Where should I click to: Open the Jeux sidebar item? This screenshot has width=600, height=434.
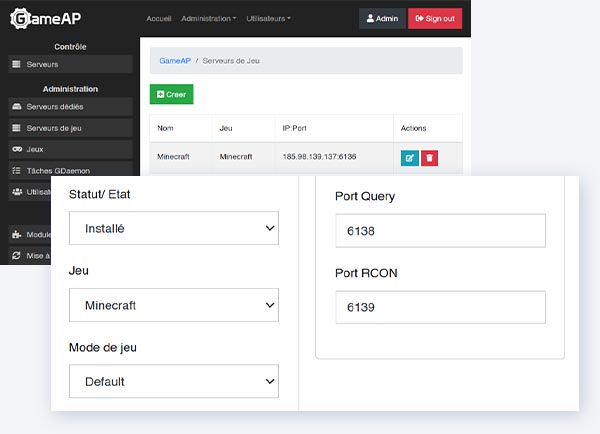pos(70,149)
